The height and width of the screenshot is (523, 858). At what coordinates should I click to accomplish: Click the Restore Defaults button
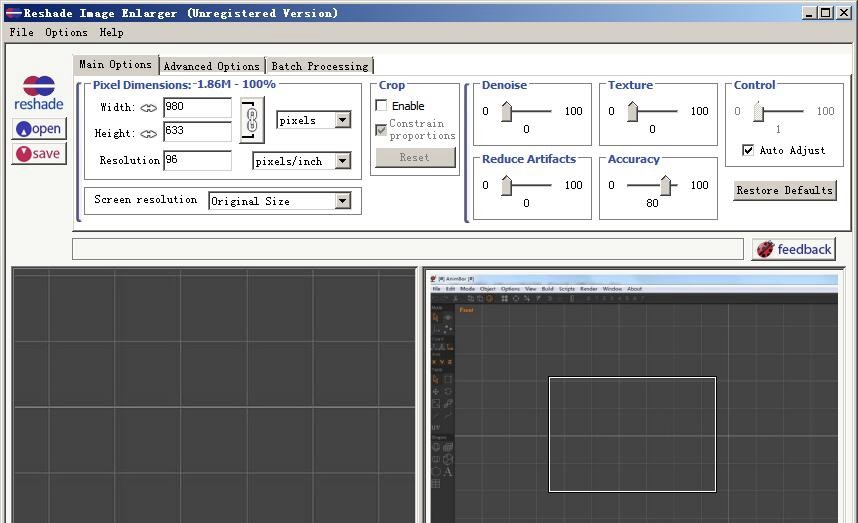785,190
